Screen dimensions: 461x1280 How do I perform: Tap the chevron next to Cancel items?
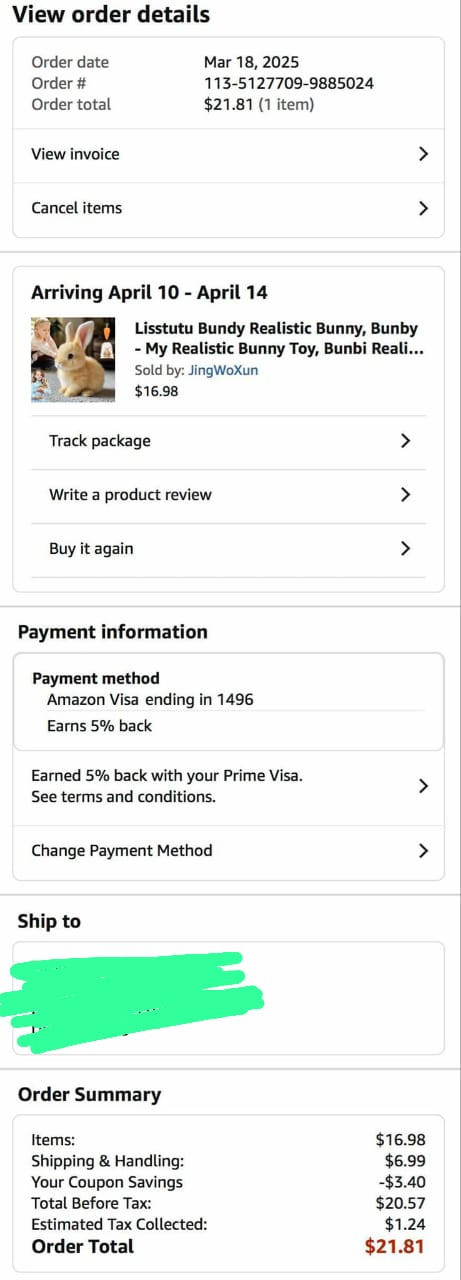click(x=423, y=208)
